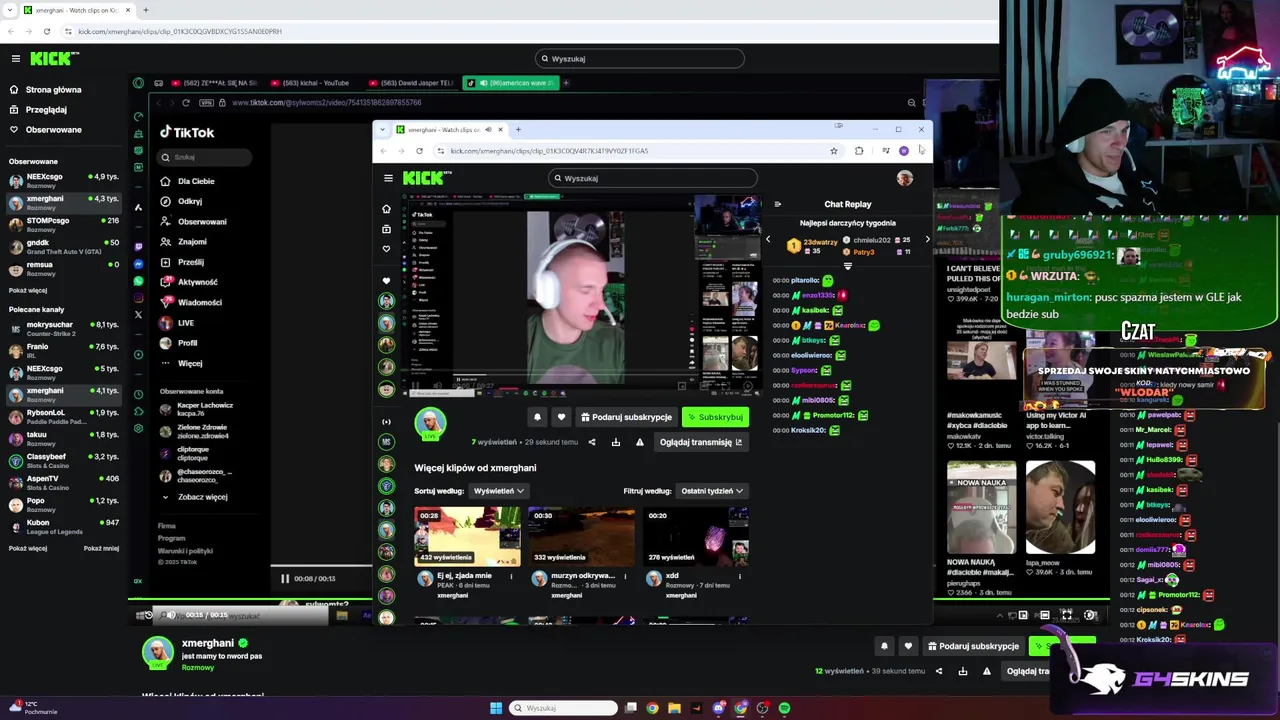Open Classybeef recommended channel

tap(64, 460)
